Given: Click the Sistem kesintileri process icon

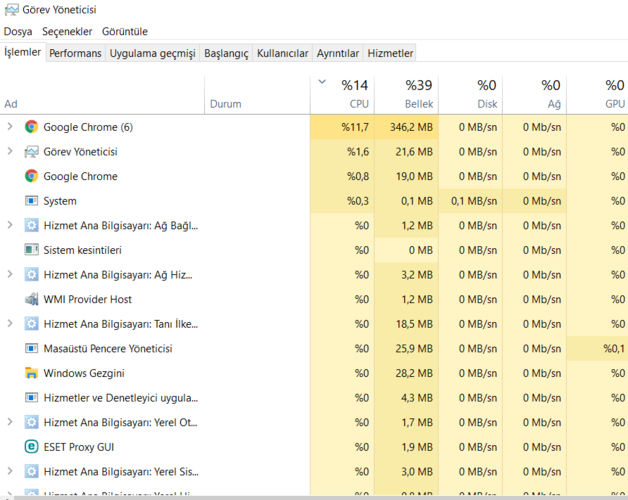Looking at the screenshot, I should [x=32, y=250].
